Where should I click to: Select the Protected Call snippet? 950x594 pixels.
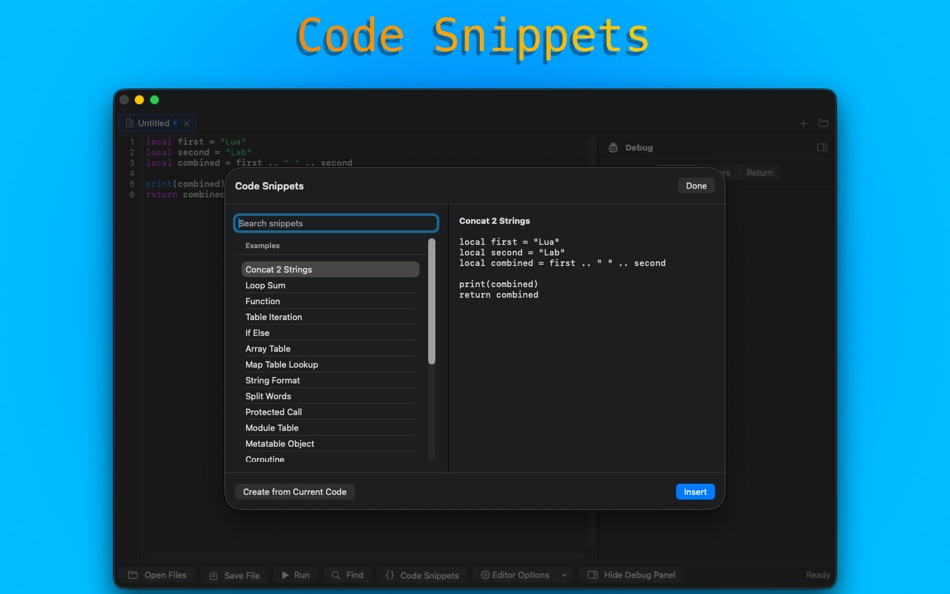pos(330,412)
